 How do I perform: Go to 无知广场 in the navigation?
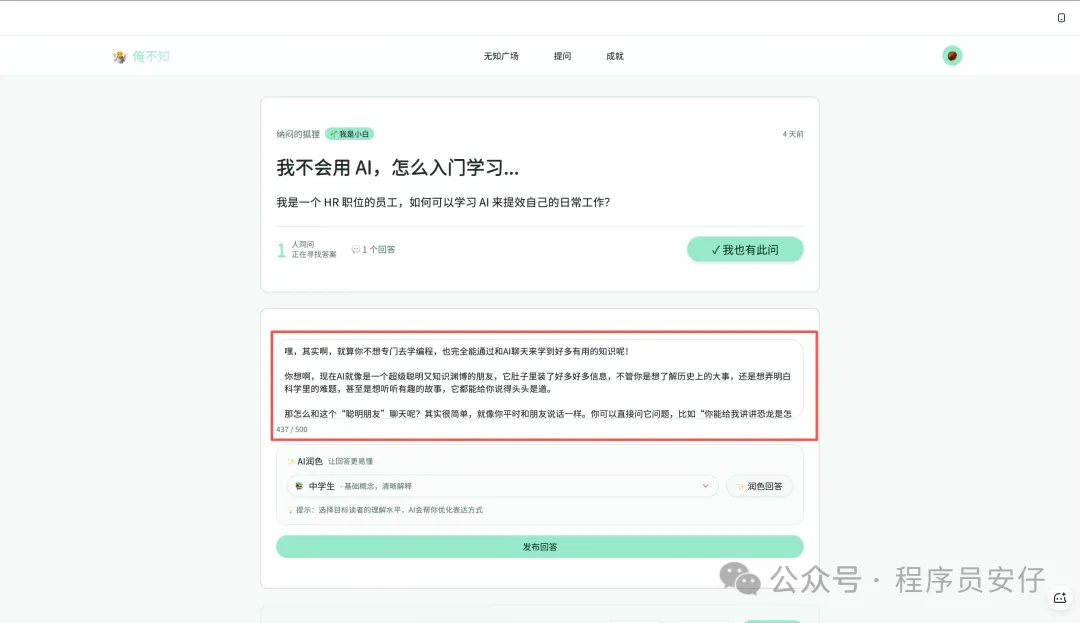(501, 56)
